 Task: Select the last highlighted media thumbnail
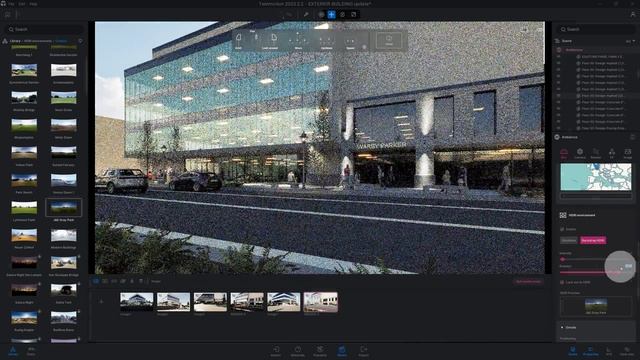[320, 302]
